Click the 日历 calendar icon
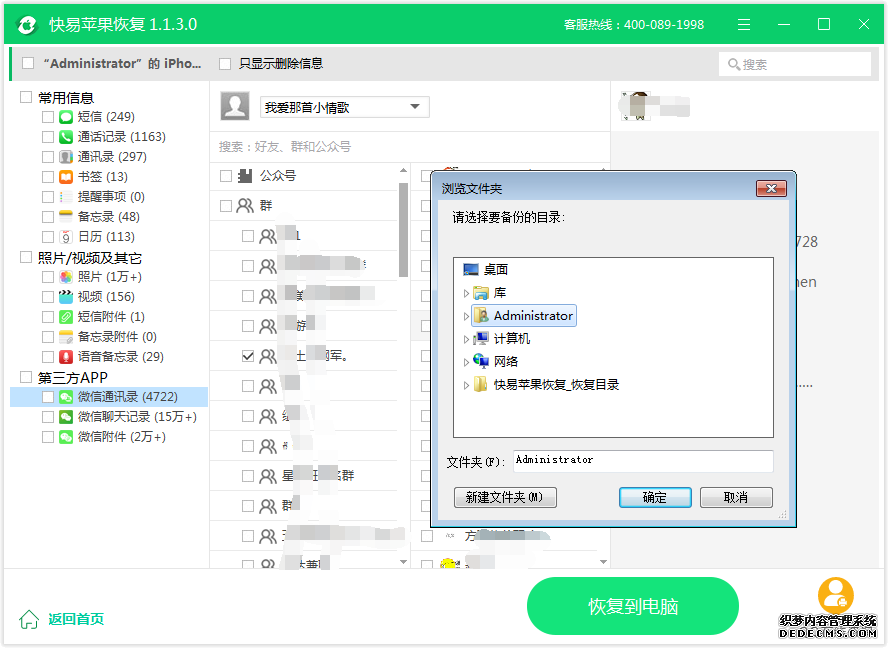888x648 pixels. [66, 237]
